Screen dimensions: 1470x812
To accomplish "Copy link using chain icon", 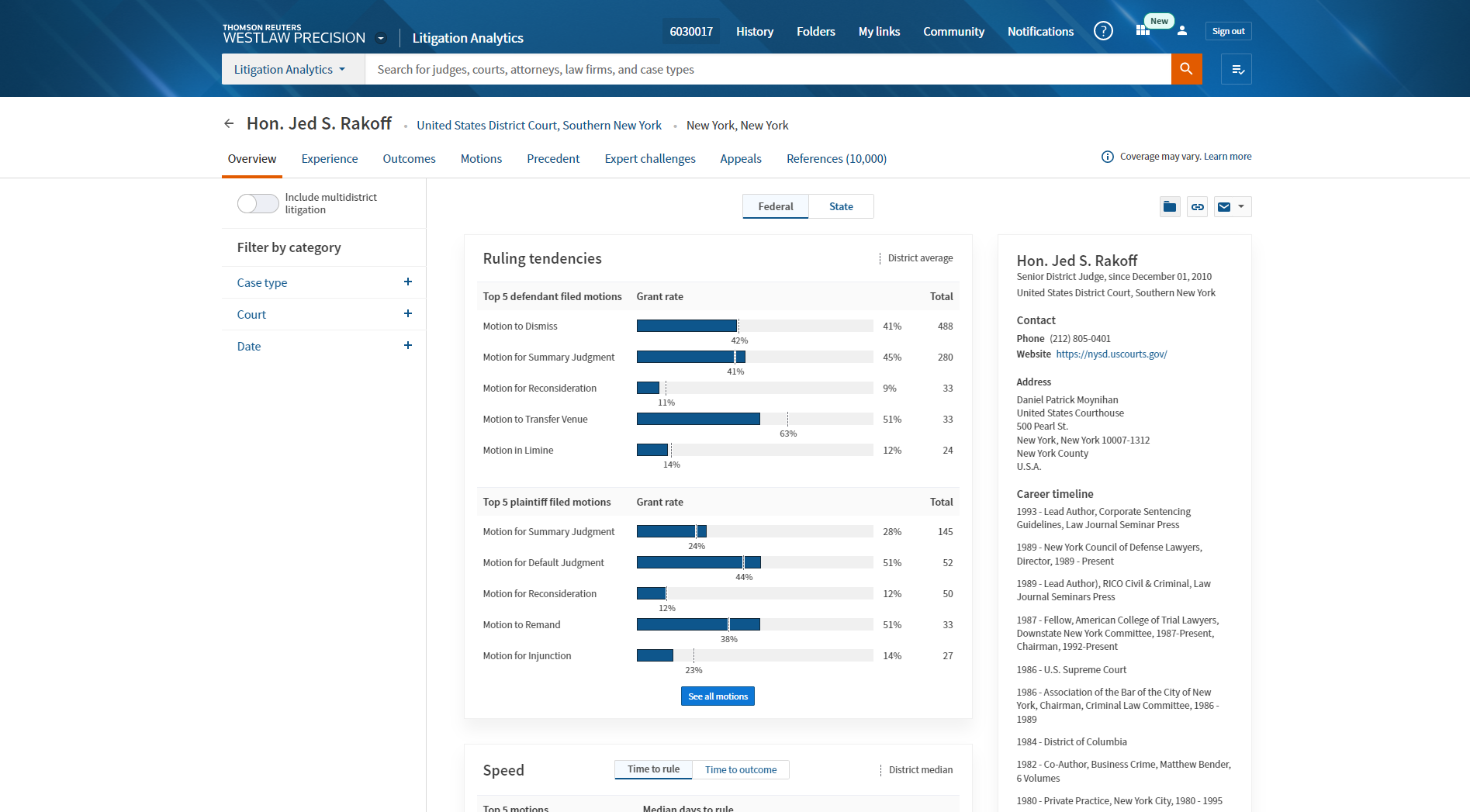I will coord(1198,207).
